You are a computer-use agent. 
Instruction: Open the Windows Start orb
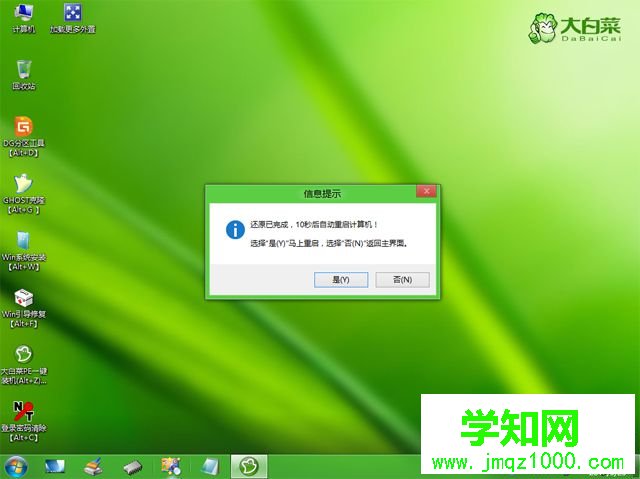click(x=16, y=467)
